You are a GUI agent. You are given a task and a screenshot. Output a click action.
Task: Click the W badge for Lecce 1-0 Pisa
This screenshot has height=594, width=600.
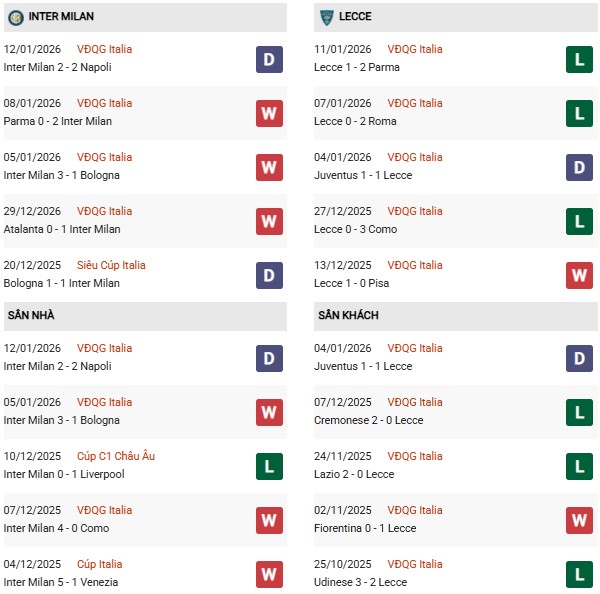tap(580, 275)
